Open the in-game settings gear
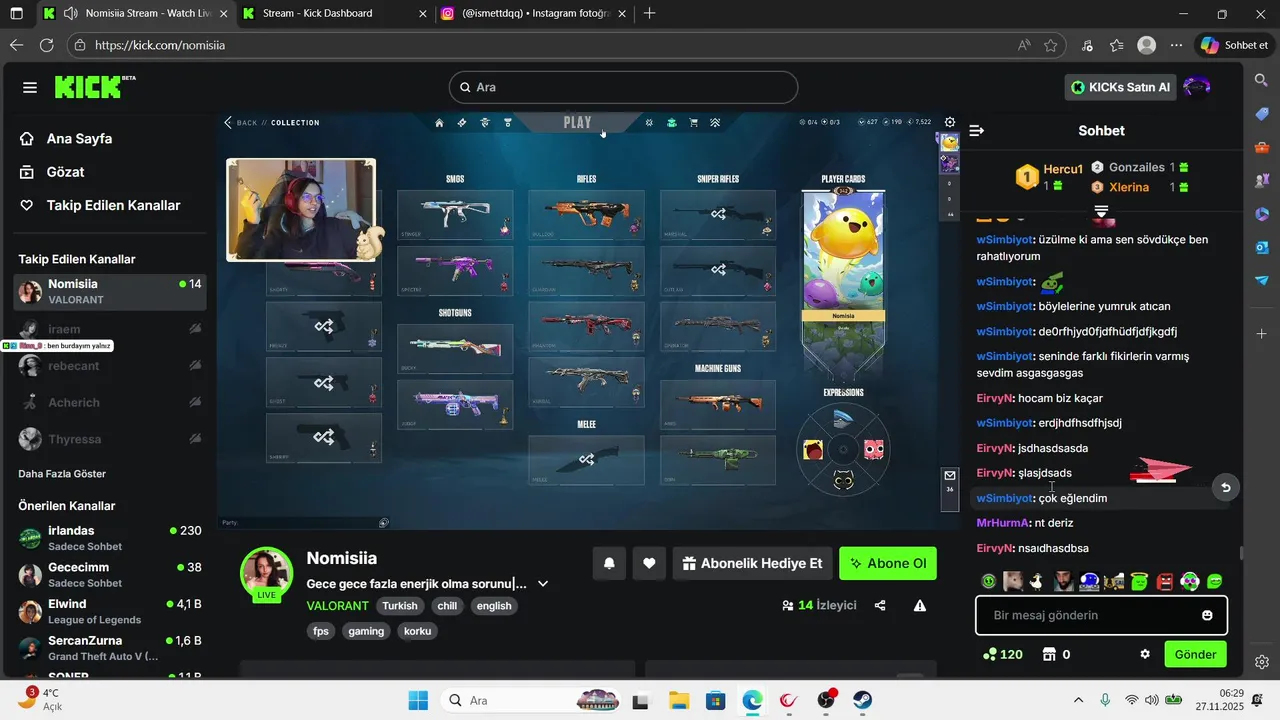The height and width of the screenshot is (720, 1280). click(950, 122)
